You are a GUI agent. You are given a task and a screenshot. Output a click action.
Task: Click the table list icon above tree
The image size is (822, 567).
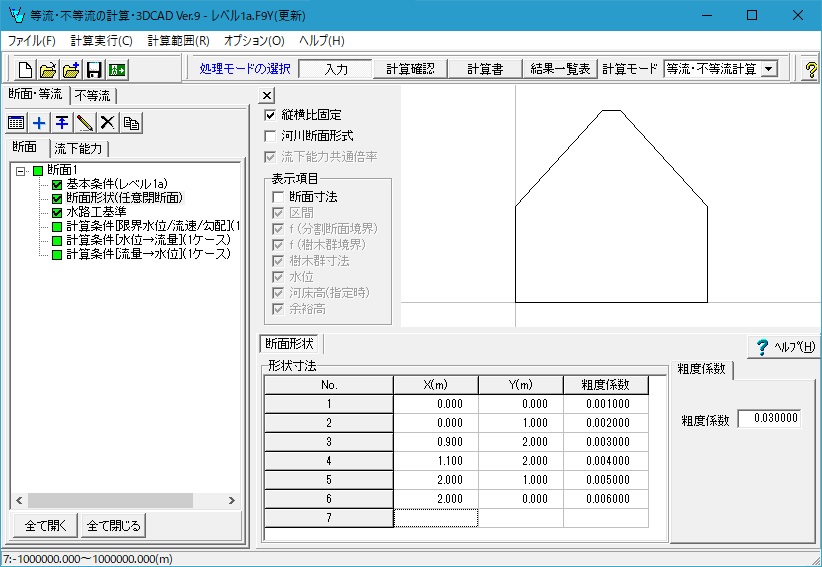click(16, 123)
